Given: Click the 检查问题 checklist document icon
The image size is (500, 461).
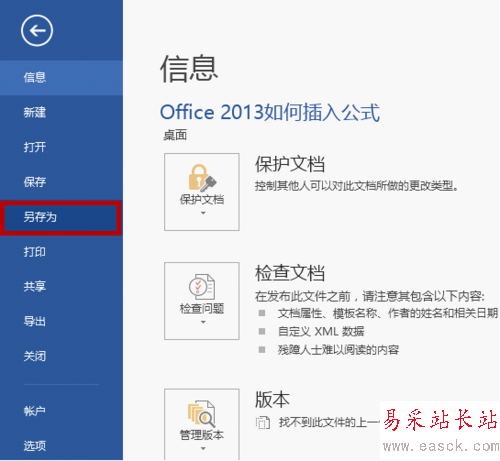Looking at the screenshot, I should coord(202,287).
